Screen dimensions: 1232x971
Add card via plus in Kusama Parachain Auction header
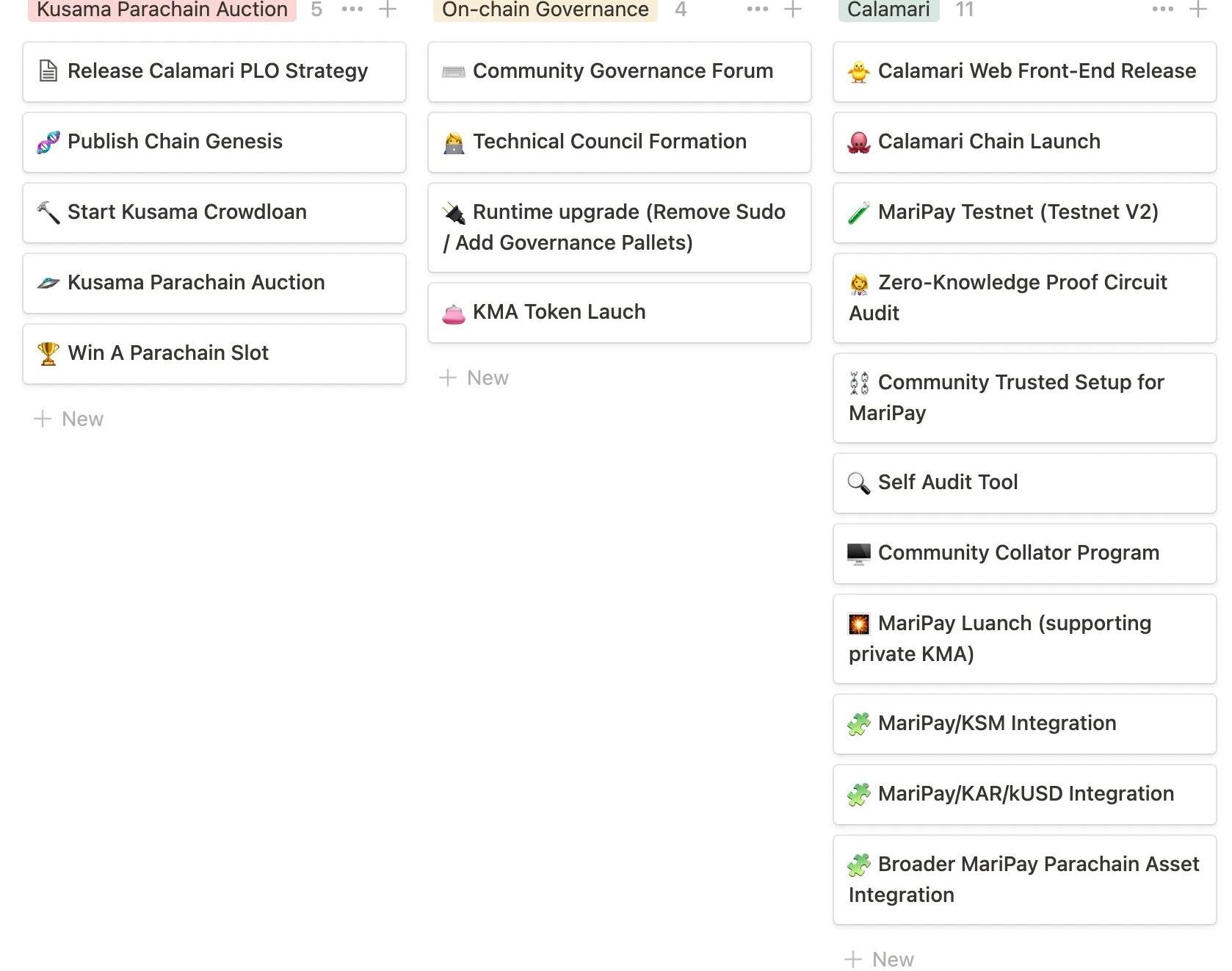(388, 10)
